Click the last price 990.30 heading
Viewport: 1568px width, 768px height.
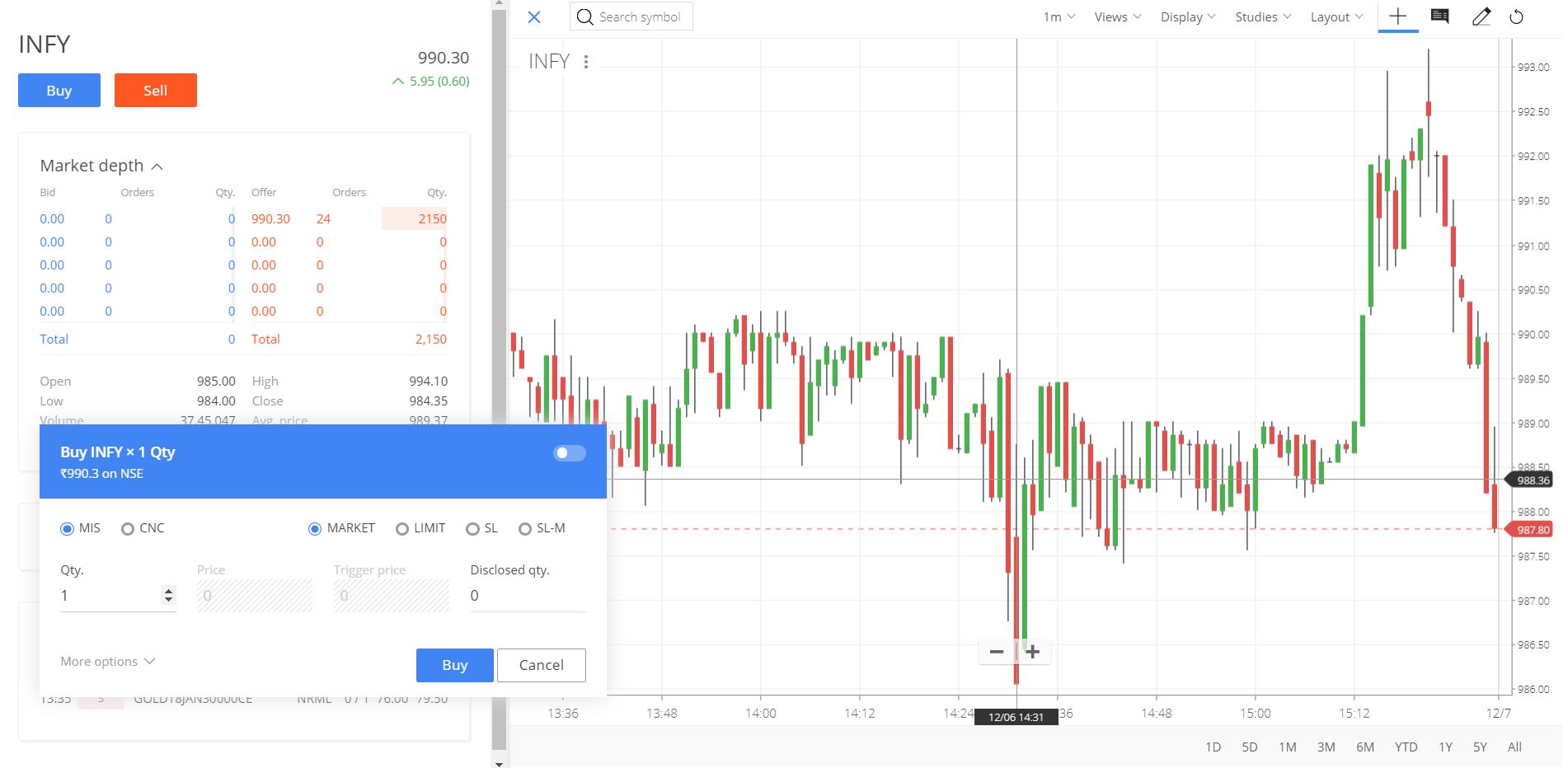(x=443, y=58)
